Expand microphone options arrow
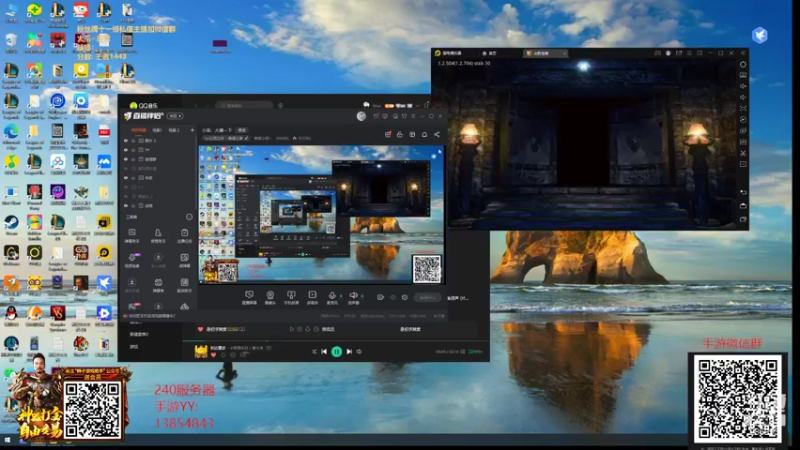800x450 pixels. point(340,296)
